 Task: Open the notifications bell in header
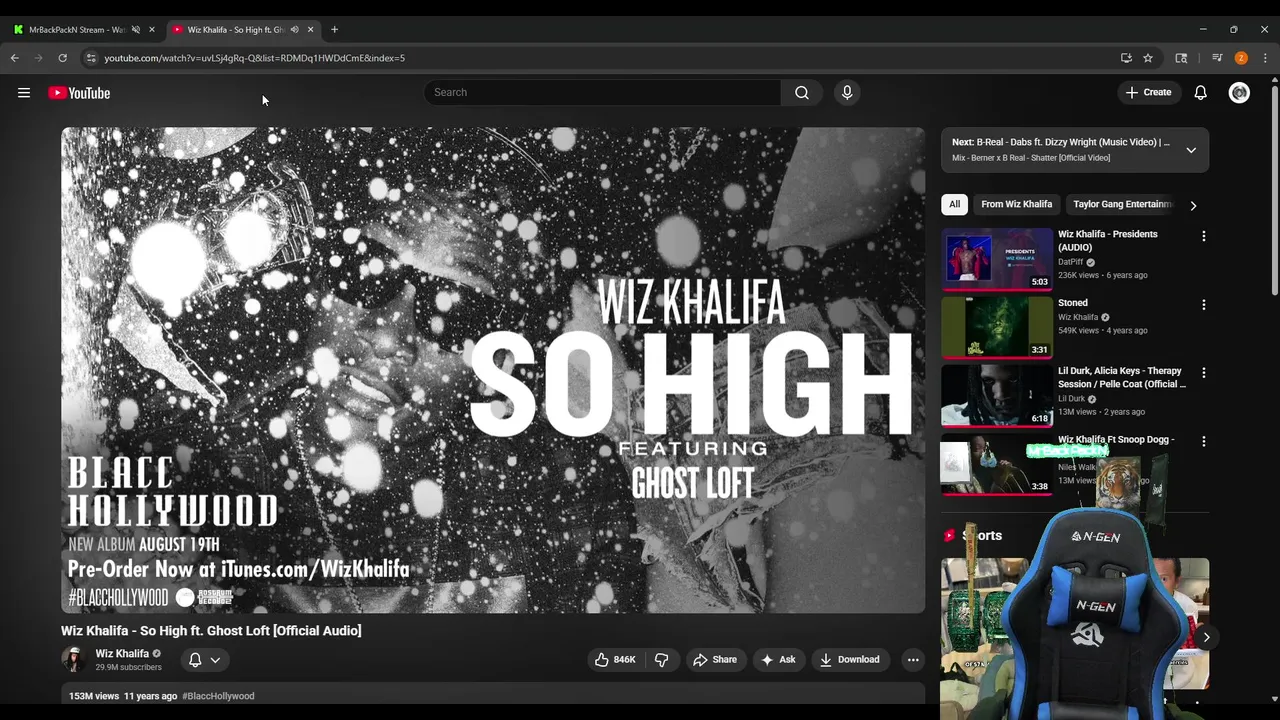pos(1200,92)
